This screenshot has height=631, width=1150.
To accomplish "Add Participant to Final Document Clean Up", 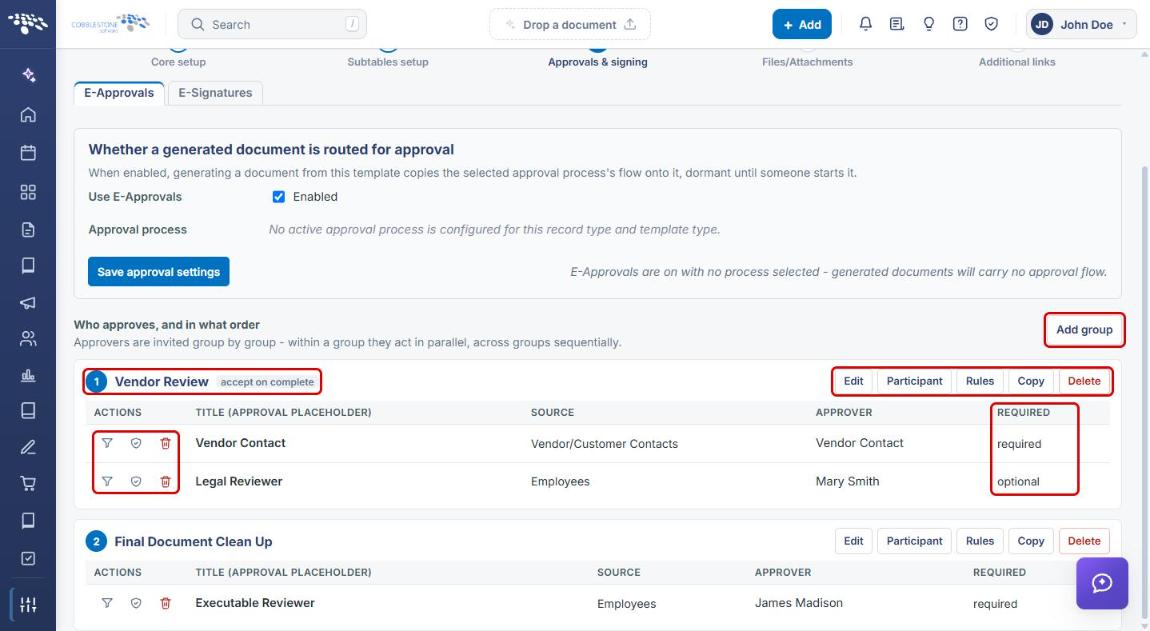I will click(914, 541).
